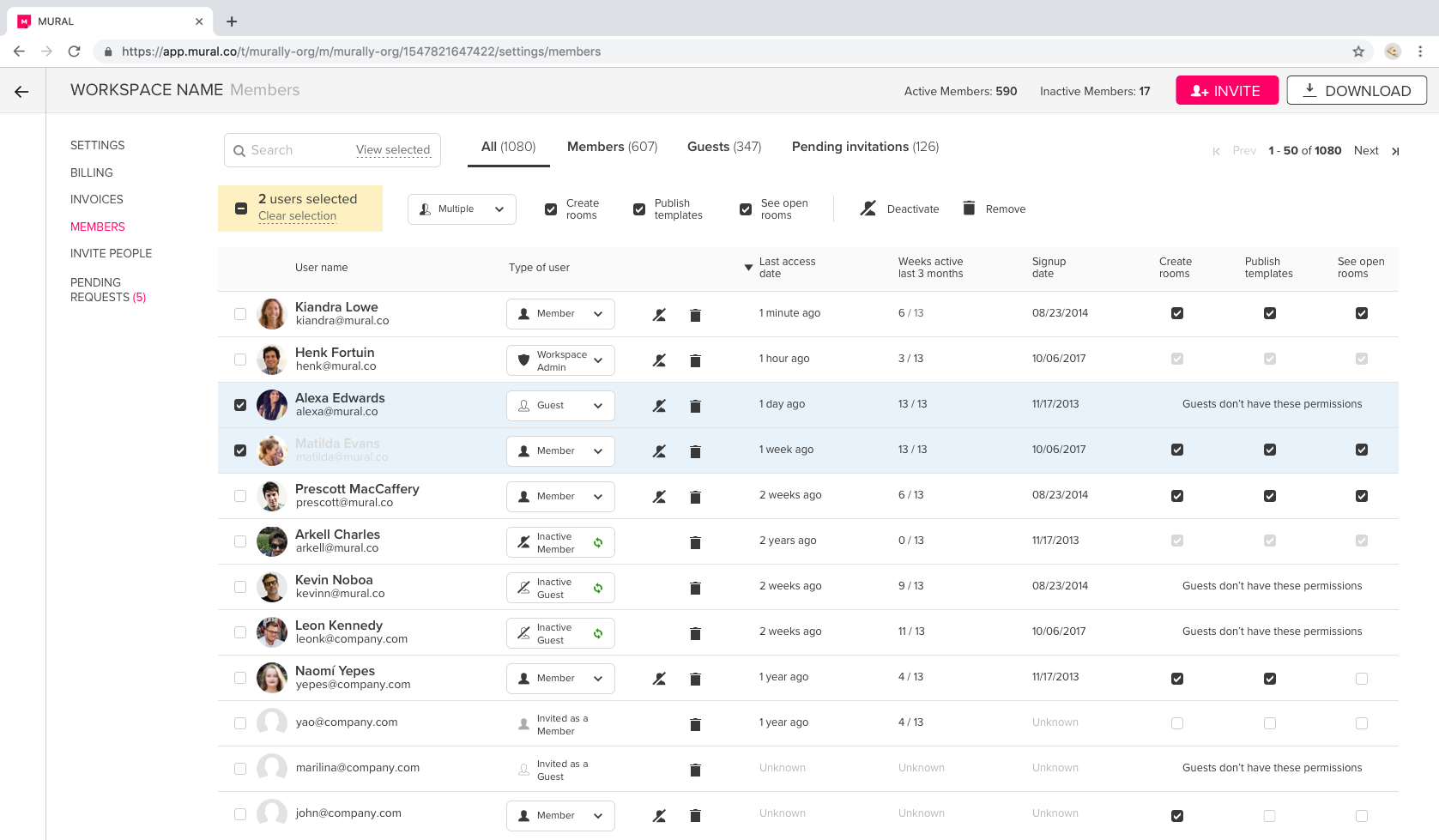Image resolution: width=1439 pixels, height=840 pixels.
Task: Open john@company.com Member type dropdown
Action: [x=560, y=816]
